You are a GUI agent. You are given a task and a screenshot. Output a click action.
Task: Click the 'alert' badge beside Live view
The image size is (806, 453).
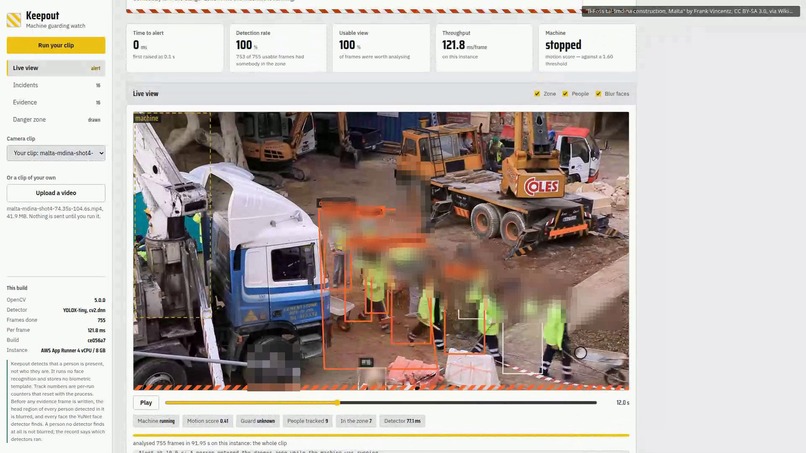(x=96, y=68)
